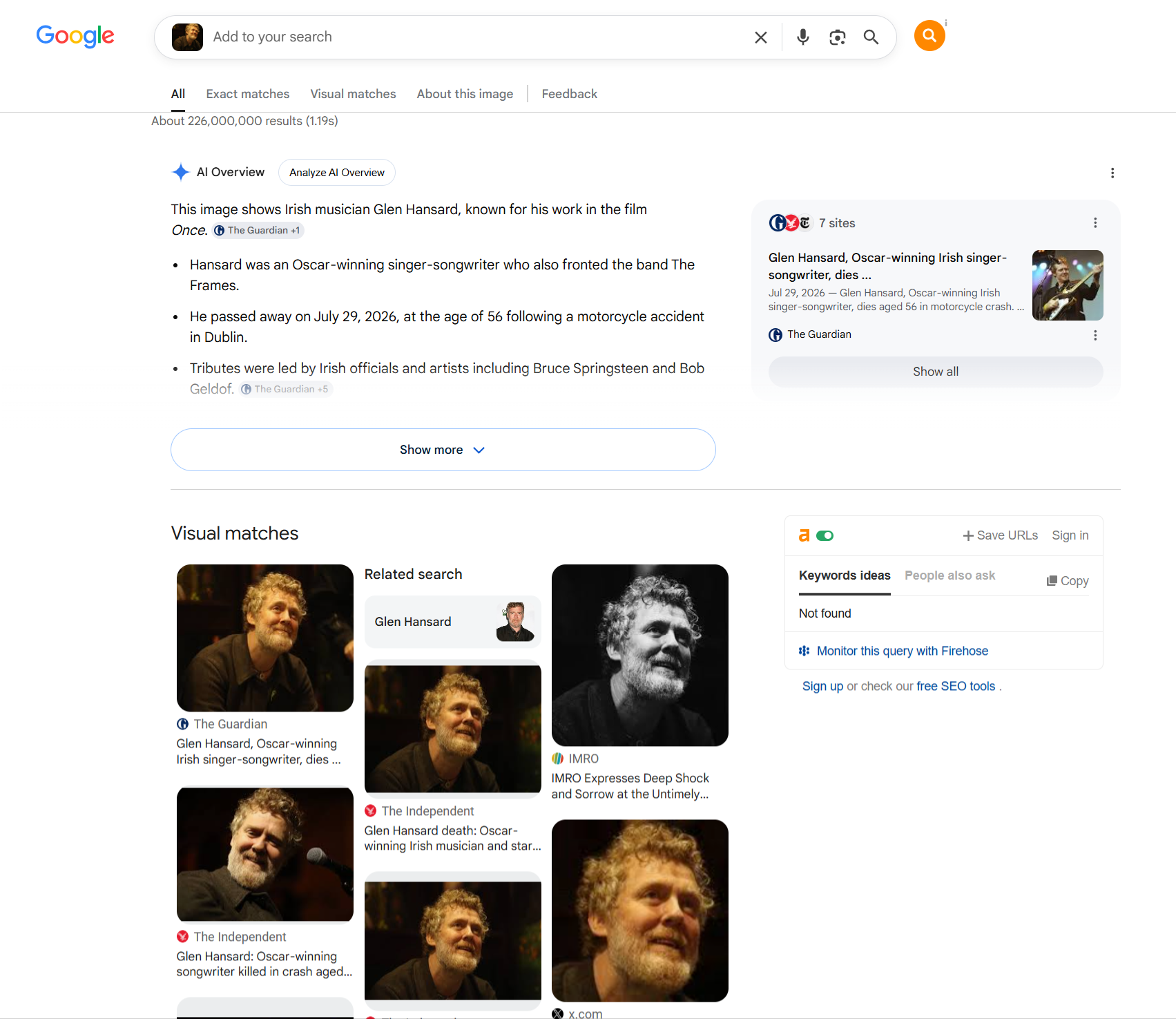Click the concert thumbnail in sources card
Screen dimensions: 1176x1019
coord(1068,285)
